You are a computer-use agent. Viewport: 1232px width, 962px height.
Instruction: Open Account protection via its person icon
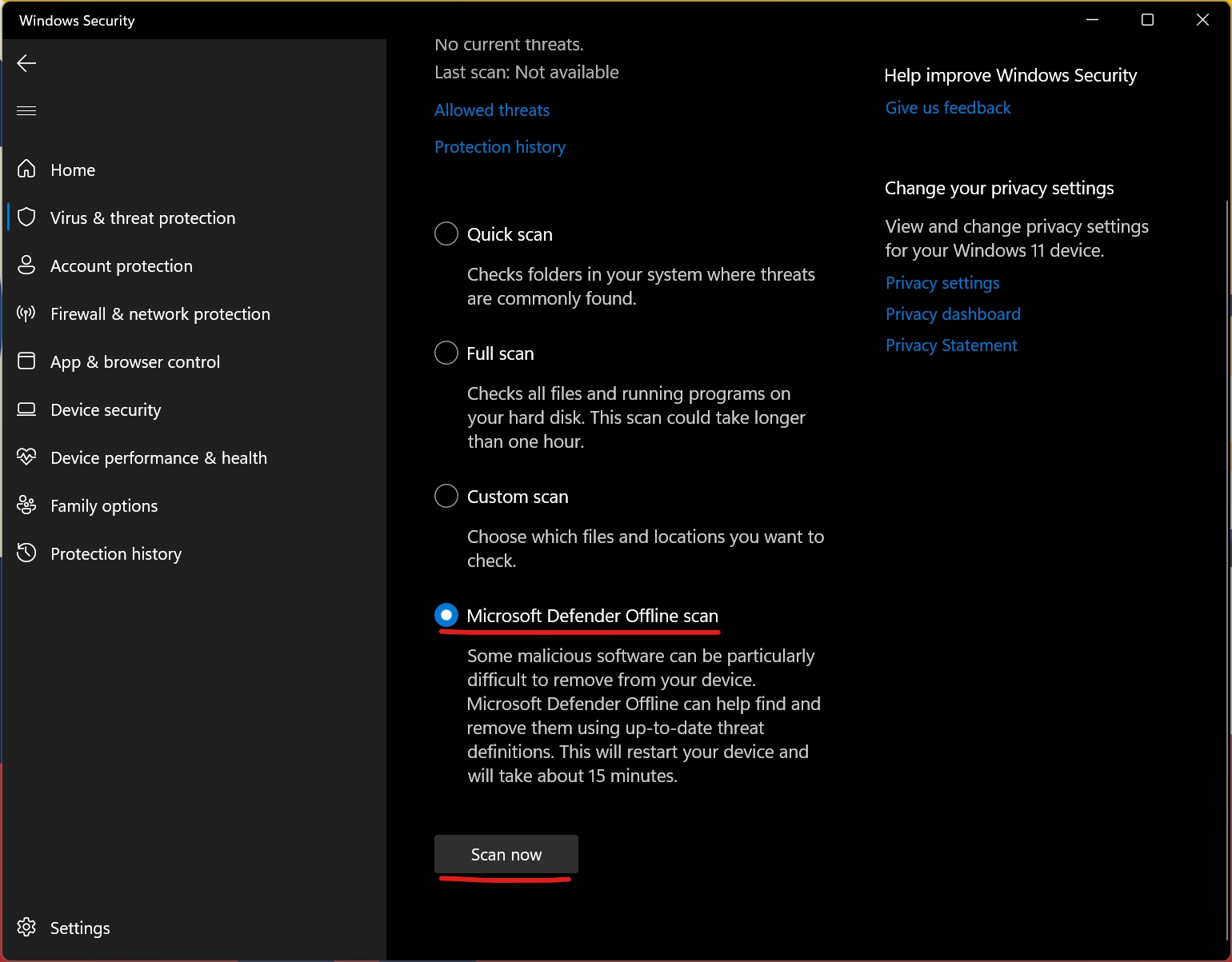(26, 265)
